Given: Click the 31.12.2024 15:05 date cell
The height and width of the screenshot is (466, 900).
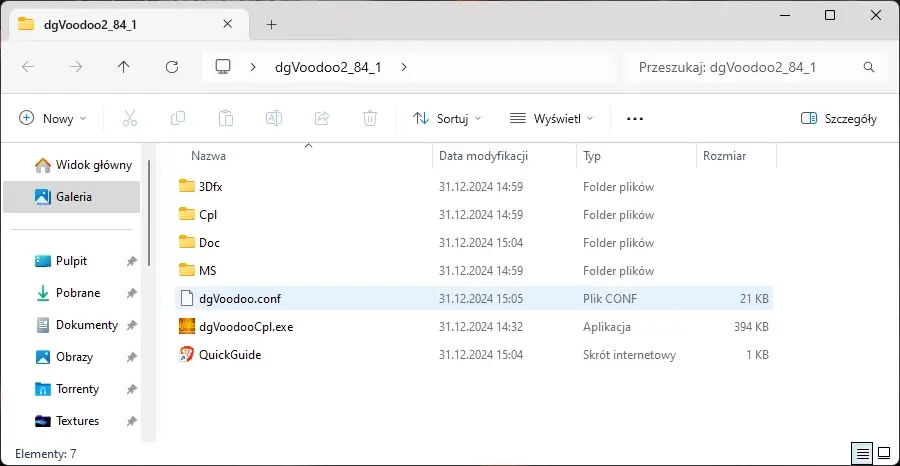Looking at the screenshot, I should tap(481, 298).
